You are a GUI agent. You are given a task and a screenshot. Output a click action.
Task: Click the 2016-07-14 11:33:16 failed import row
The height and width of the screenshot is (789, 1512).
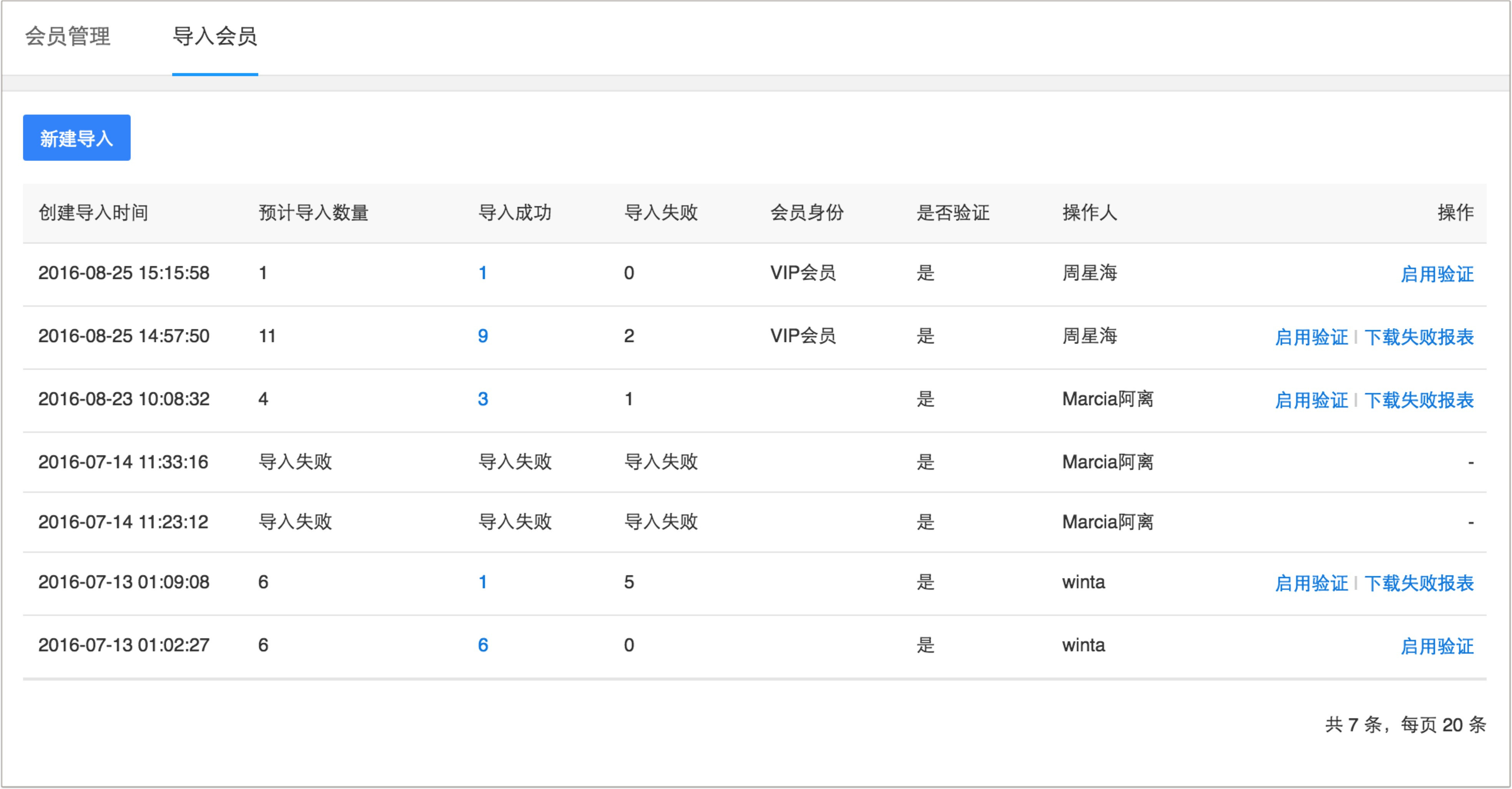click(x=123, y=463)
